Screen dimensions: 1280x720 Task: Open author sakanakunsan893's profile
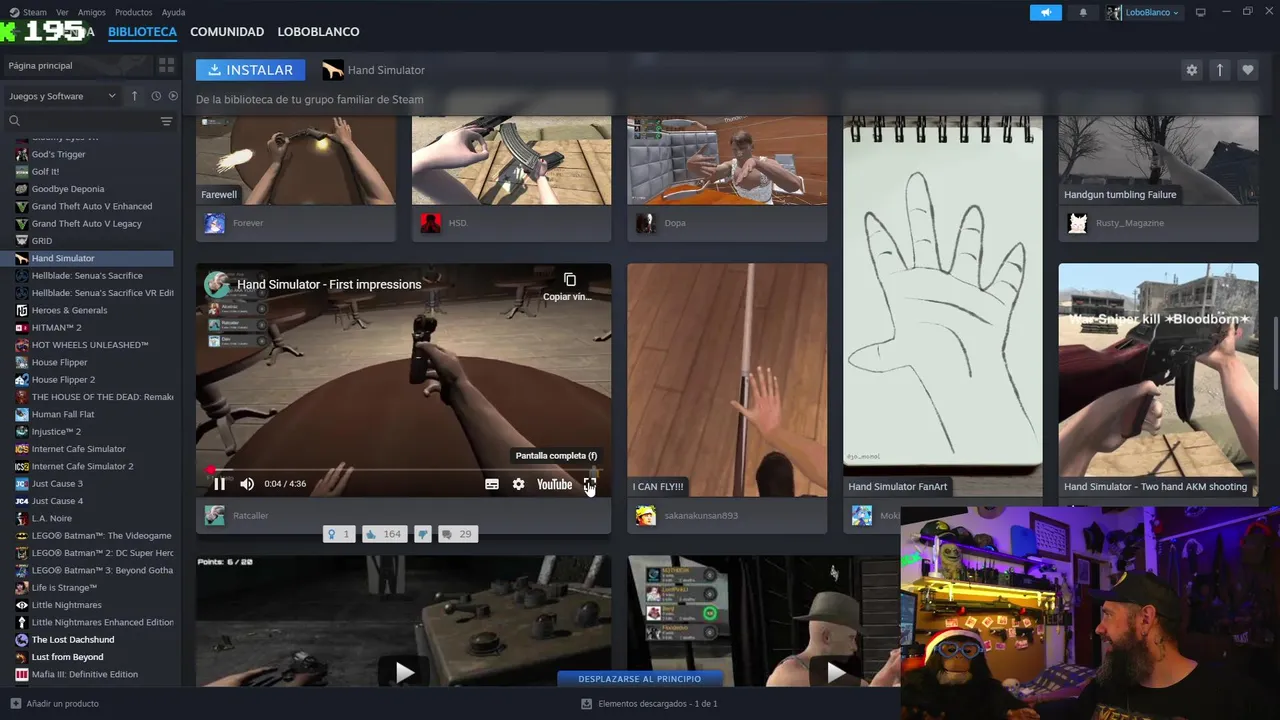[701, 516]
